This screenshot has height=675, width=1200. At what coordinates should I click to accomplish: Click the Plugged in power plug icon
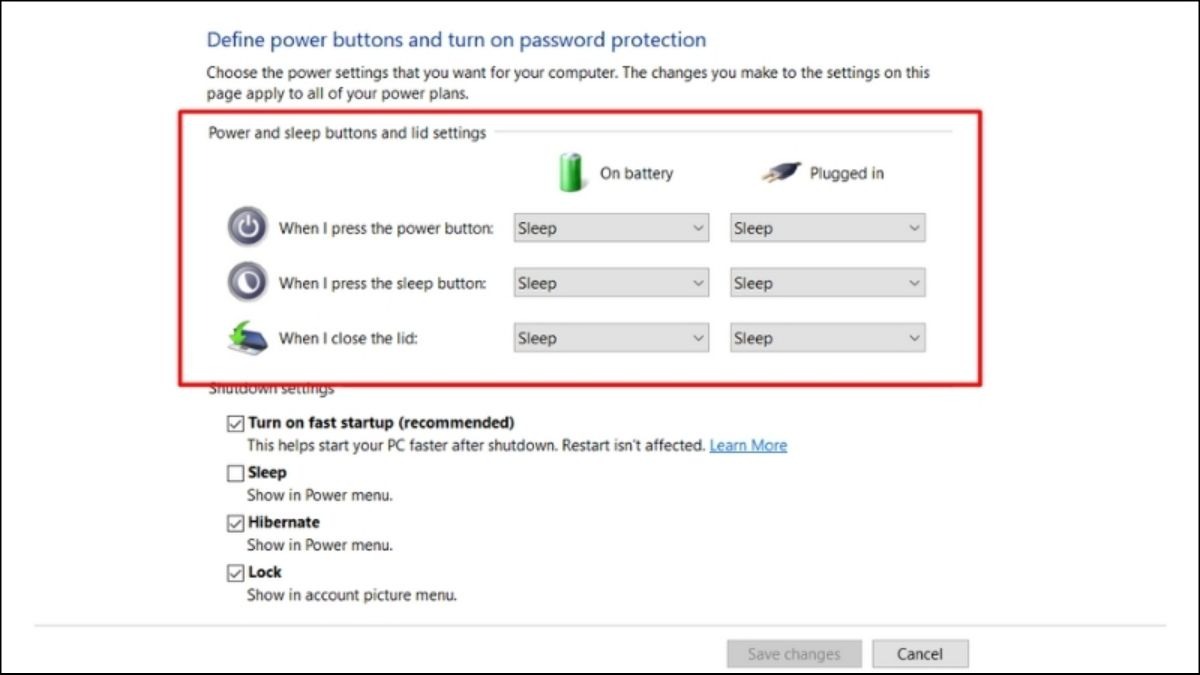click(x=782, y=173)
